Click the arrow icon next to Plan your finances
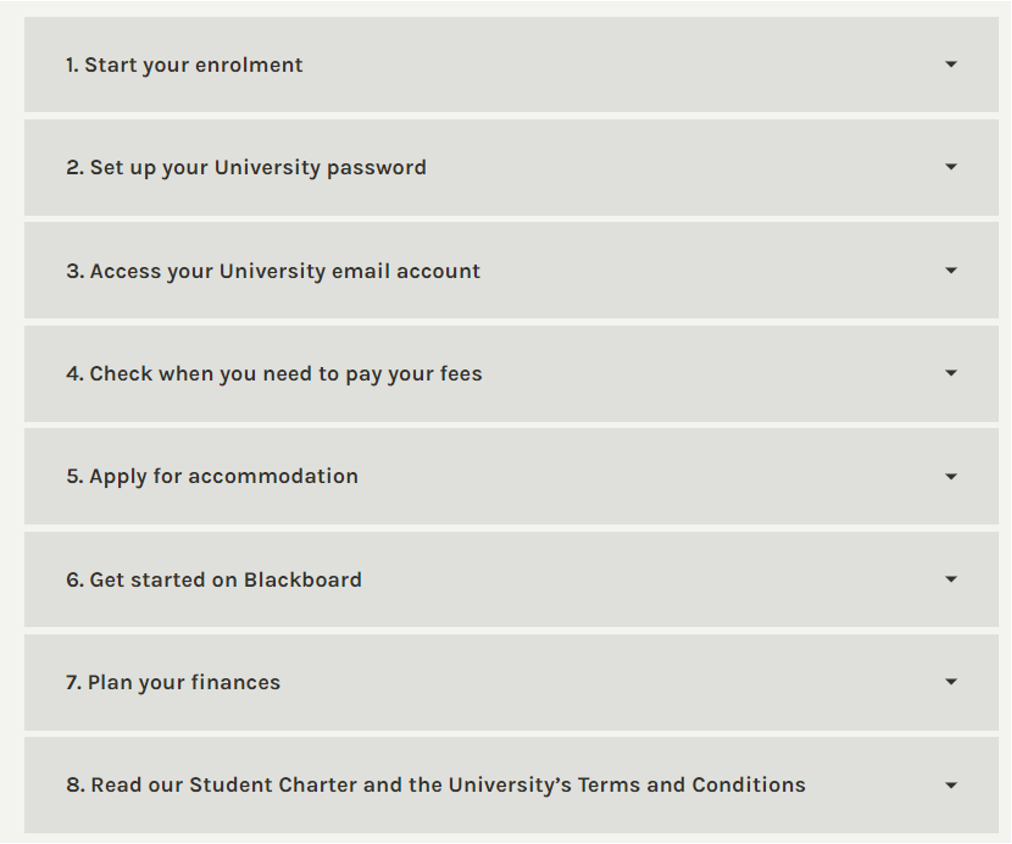The height and width of the screenshot is (844, 1012). pyautogui.click(x=951, y=682)
